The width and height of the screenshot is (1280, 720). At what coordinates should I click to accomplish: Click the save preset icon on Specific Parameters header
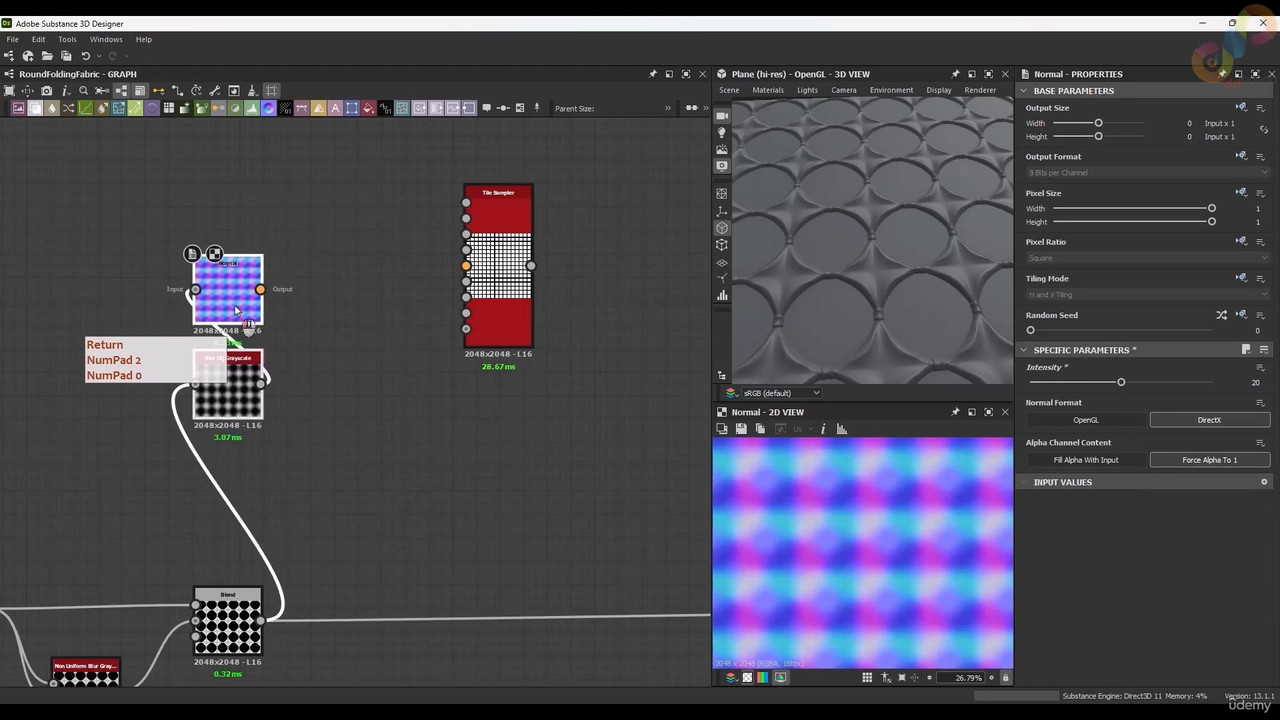(1246, 350)
